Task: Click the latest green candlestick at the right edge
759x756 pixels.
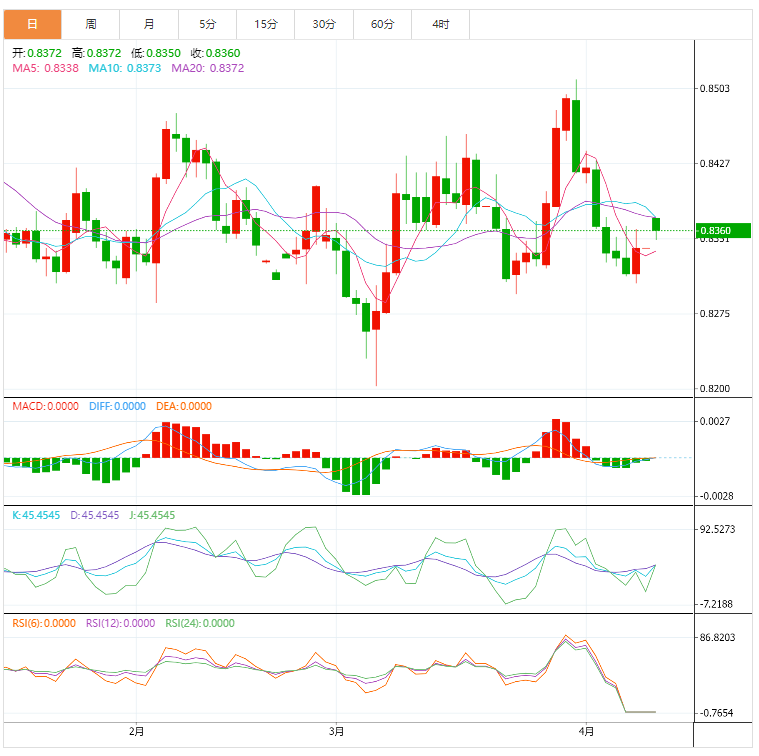Action: click(x=656, y=225)
